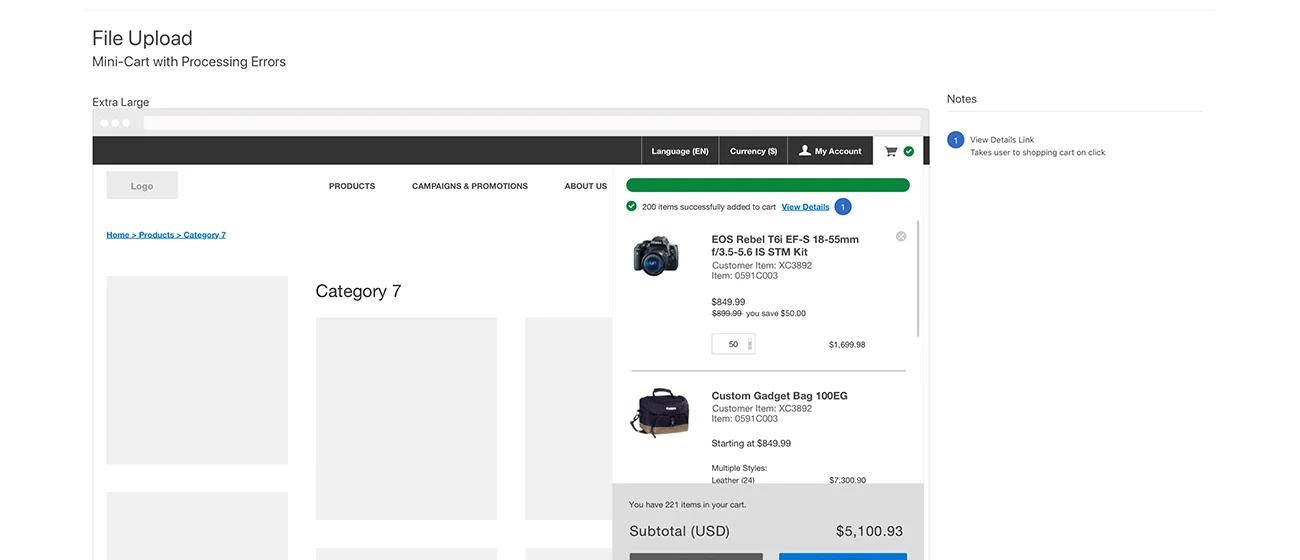The image size is (1300, 560).
Task: Click the mini-cart vertical scrollbar
Action: [918, 279]
